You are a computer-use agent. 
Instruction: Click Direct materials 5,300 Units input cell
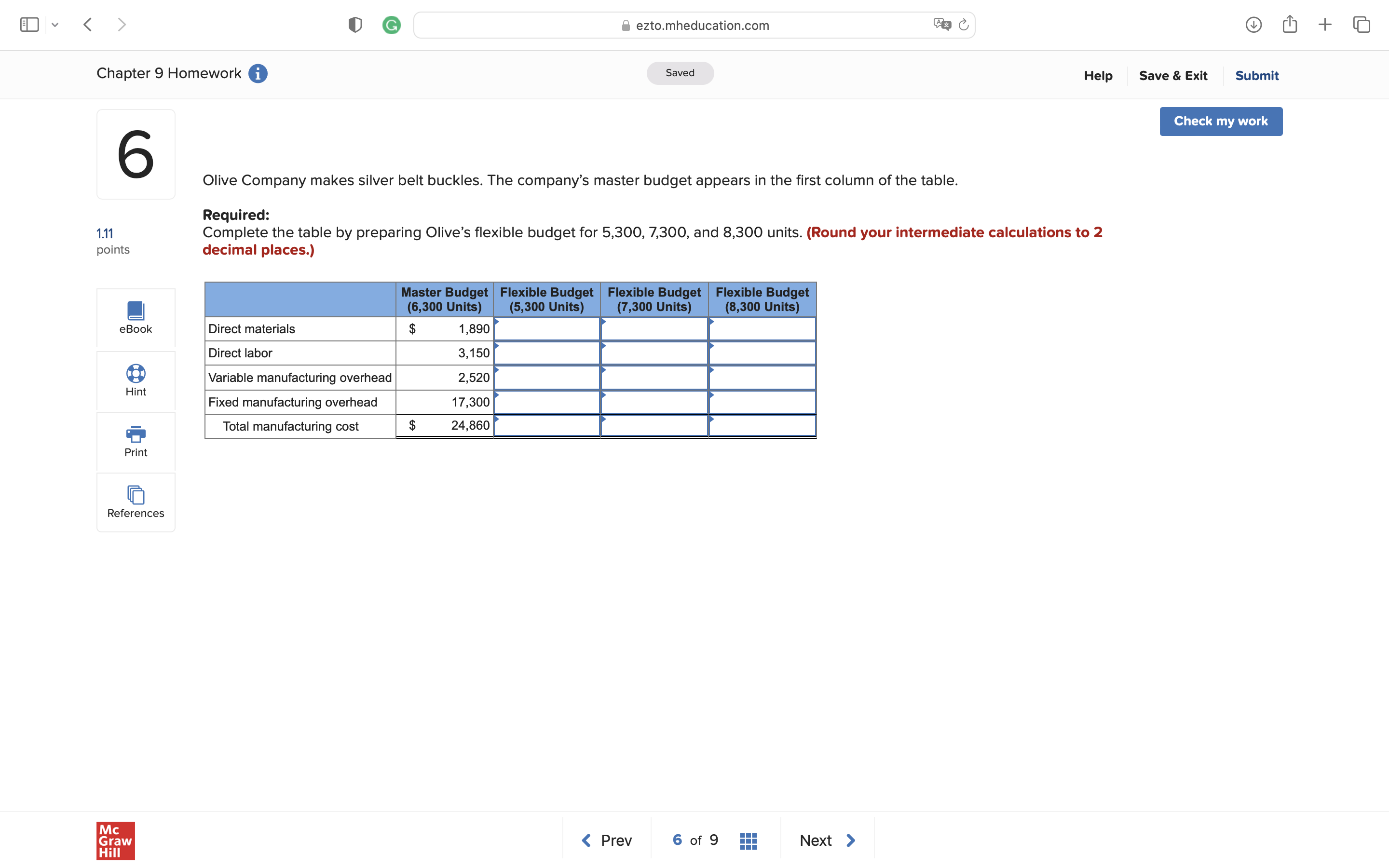click(546, 329)
